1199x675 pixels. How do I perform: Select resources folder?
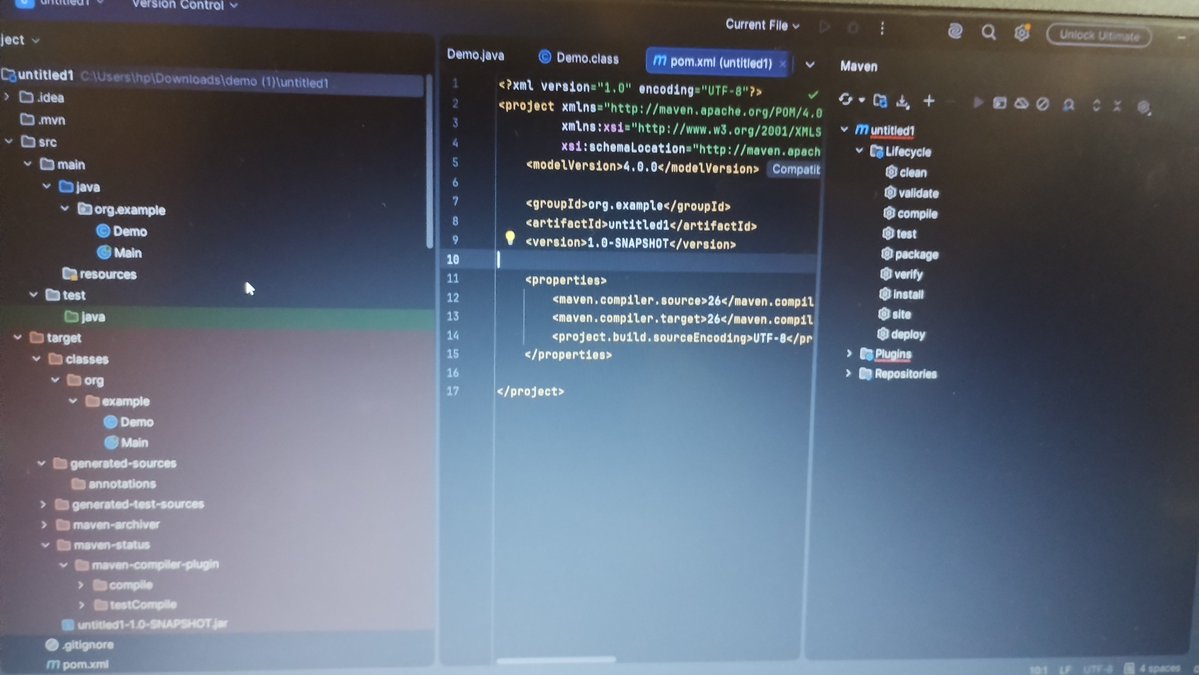point(99,274)
